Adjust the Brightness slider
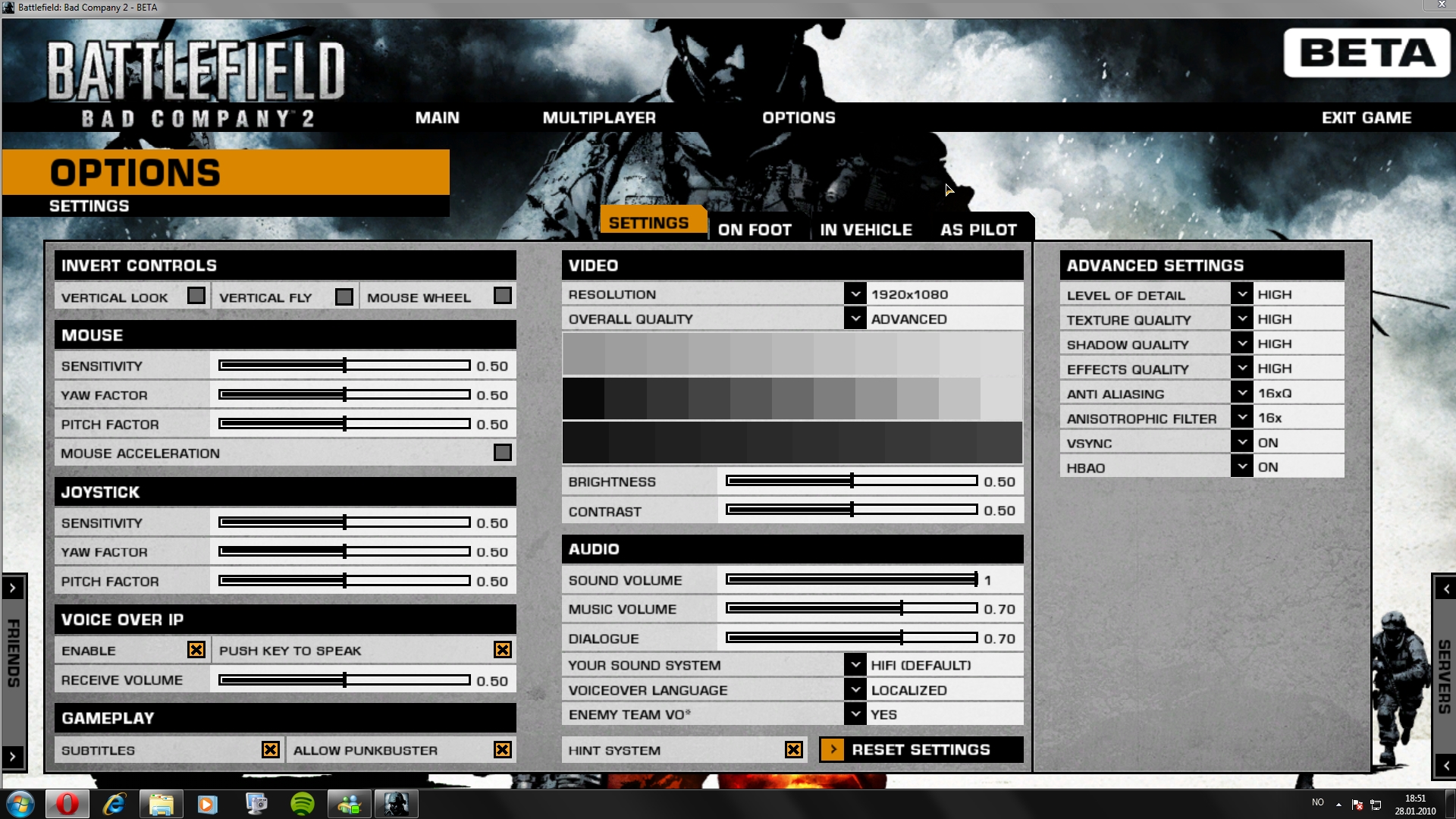Screen dimensions: 1456x819 tap(852, 481)
